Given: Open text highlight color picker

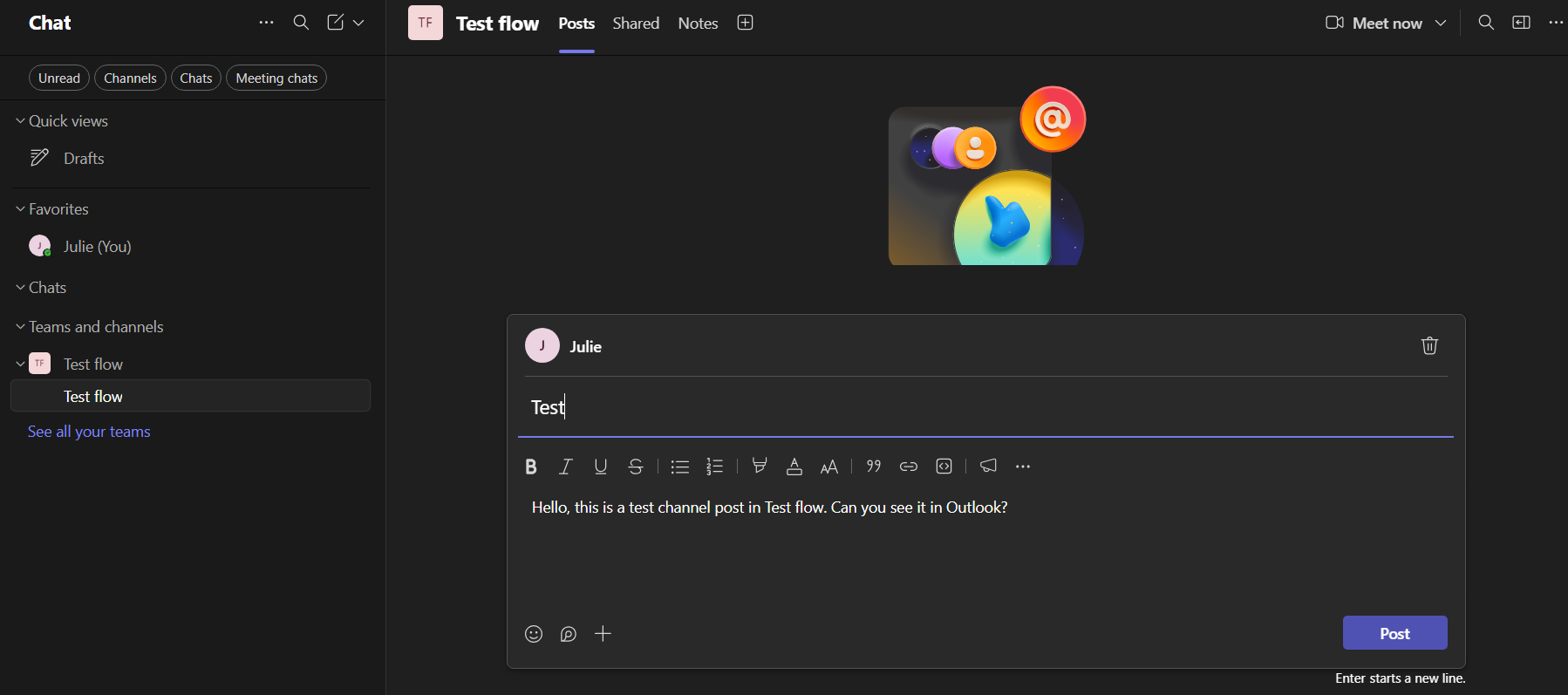Looking at the screenshot, I should coord(760,467).
